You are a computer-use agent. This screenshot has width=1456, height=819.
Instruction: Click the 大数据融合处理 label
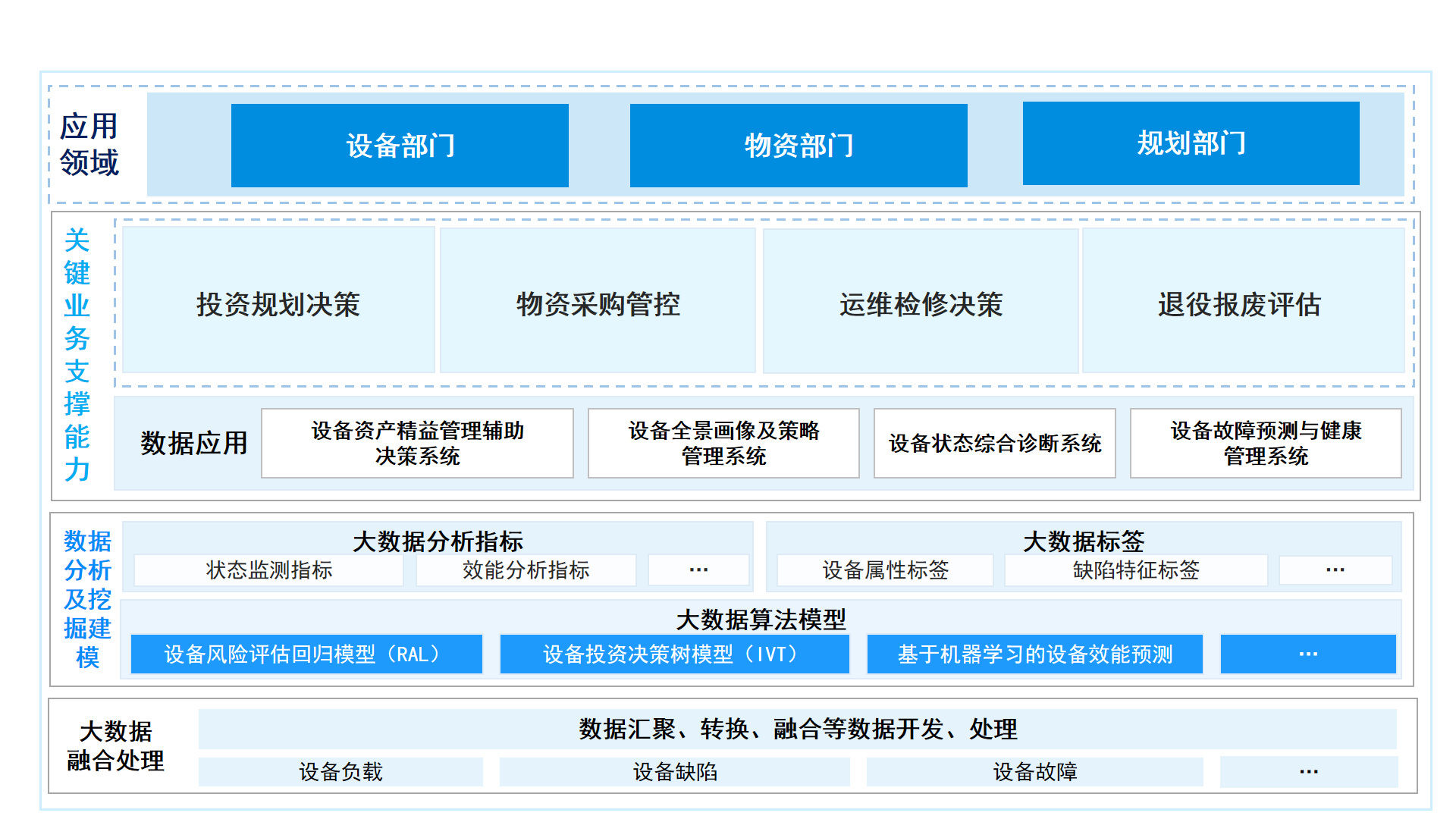point(116,745)
